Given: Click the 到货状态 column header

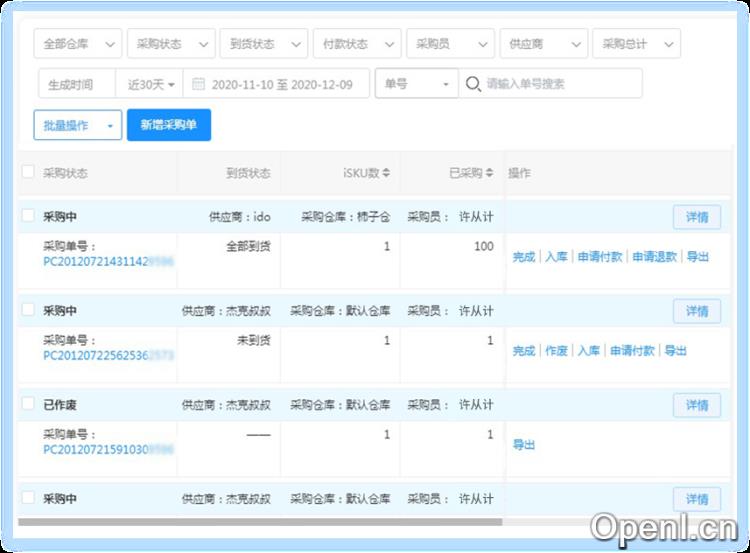Looking at the screenshot, I should (248, 173).
